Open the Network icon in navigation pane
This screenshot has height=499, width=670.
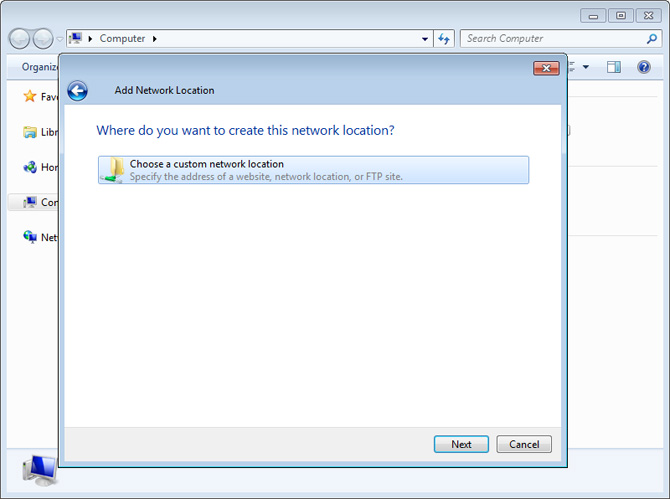tap(30, 237)
